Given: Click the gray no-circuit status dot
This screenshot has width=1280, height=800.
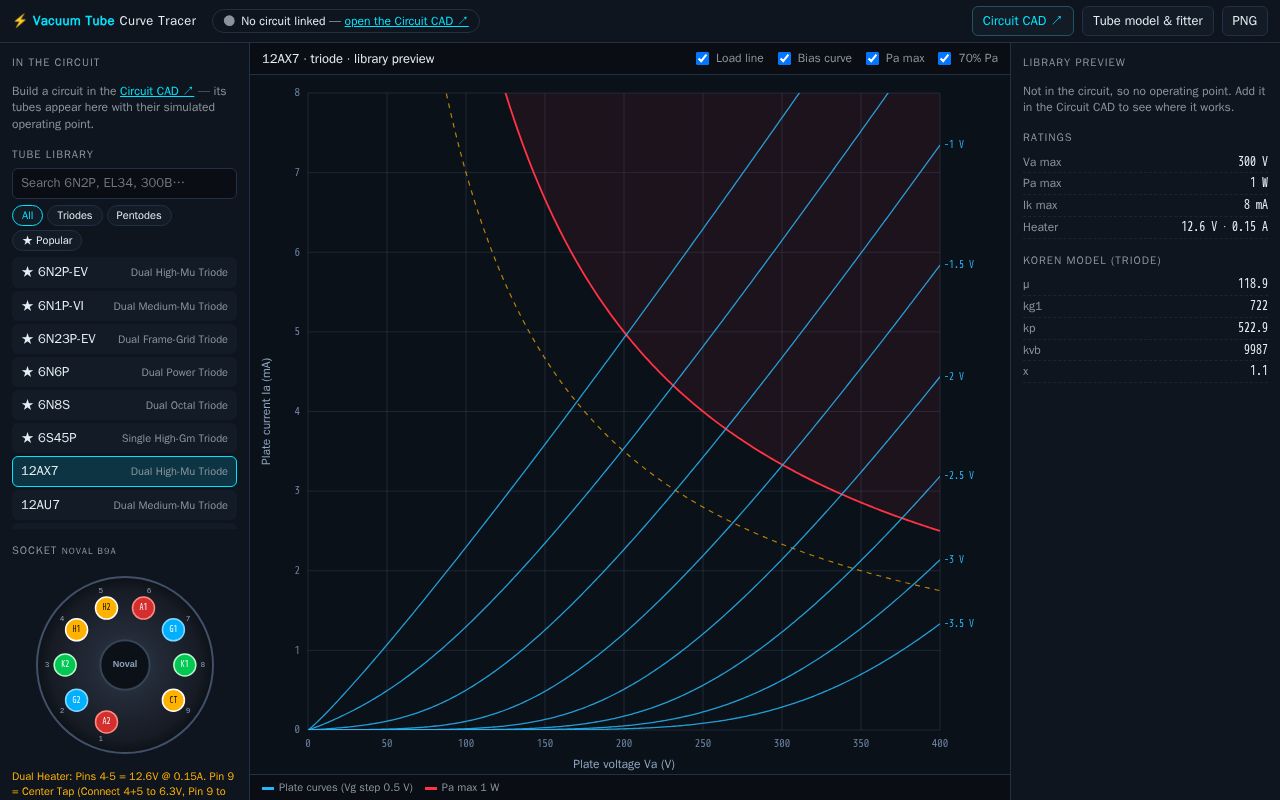Looking at the screenshot, I should pyautogui.click(x=229, y=21).
